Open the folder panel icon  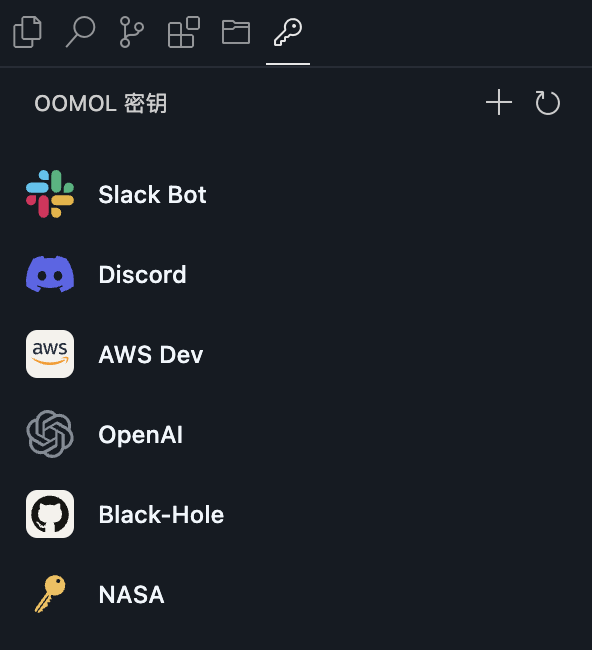(236, 32)
